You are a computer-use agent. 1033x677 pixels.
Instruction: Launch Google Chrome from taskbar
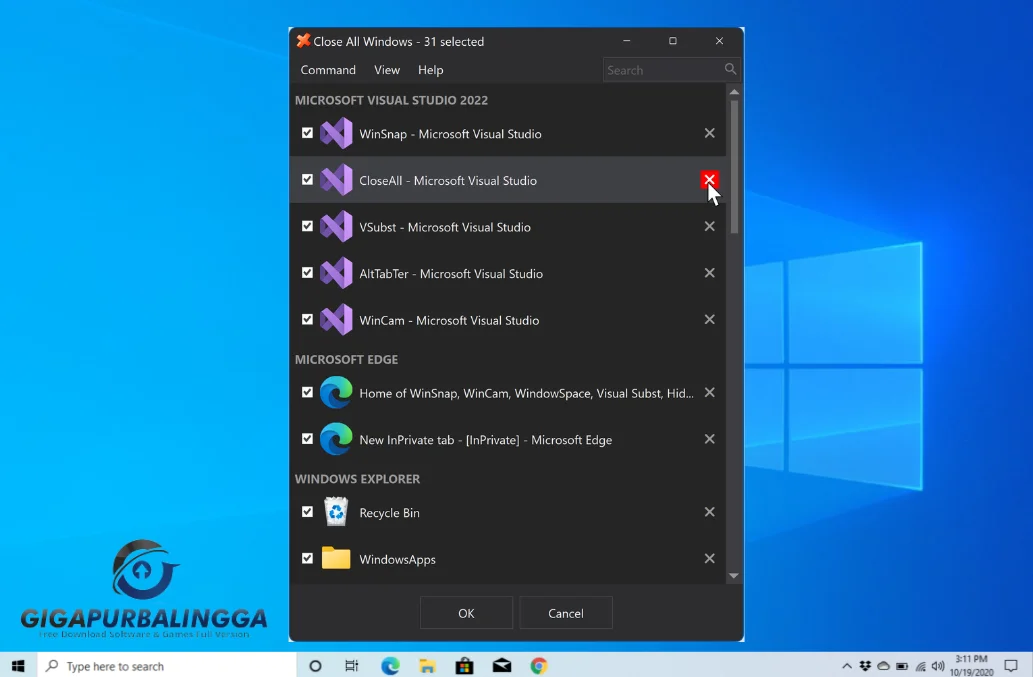pos(539,666)
